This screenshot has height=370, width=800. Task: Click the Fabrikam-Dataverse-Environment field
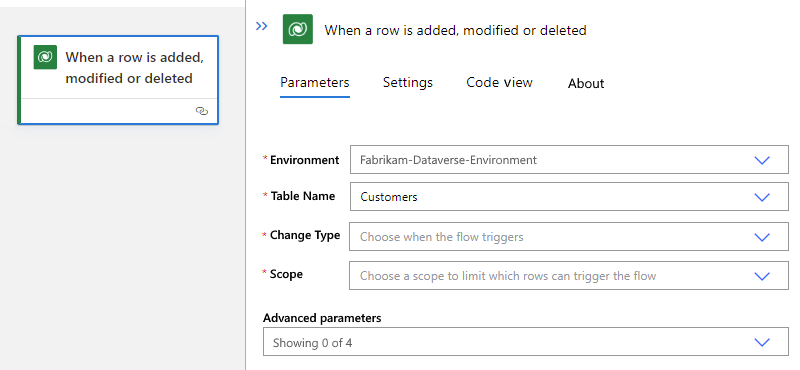(x=569, y=160)
